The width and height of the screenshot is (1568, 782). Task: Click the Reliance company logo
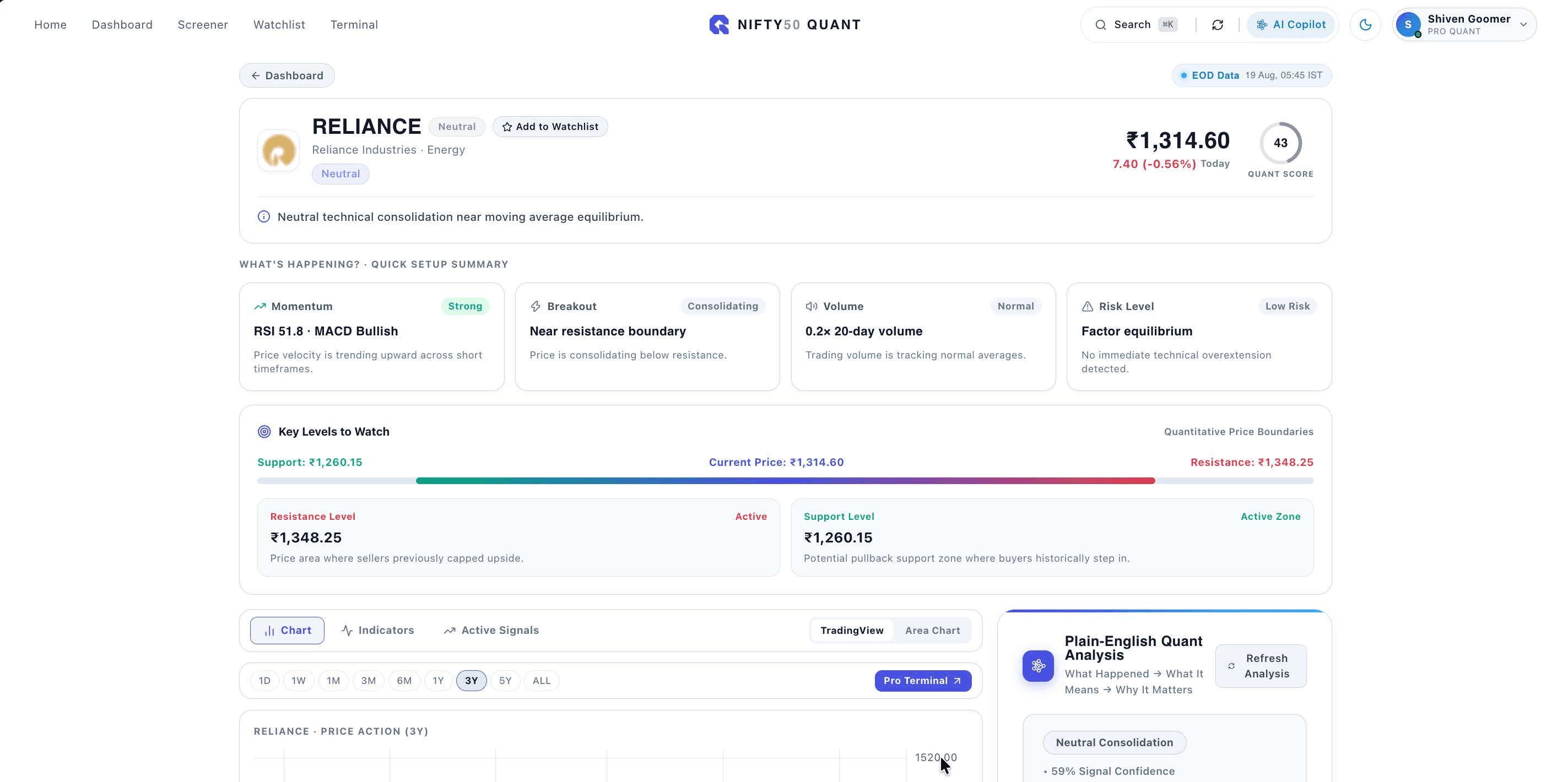278,150
